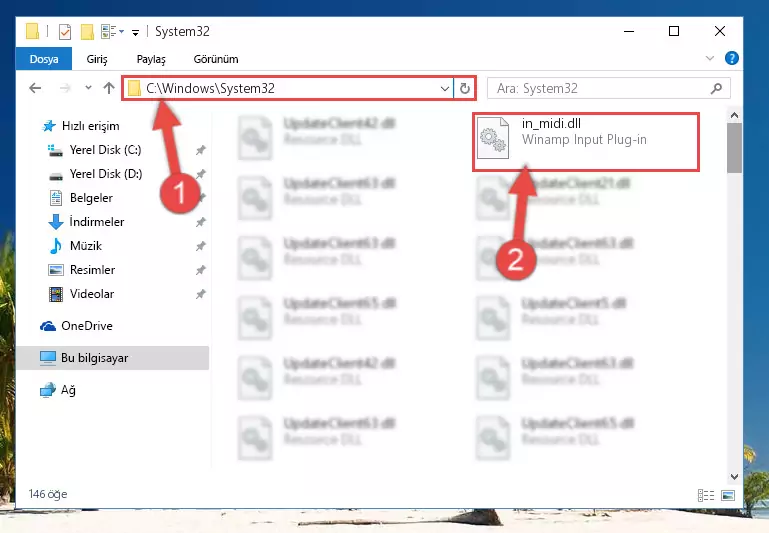This screenshot has height=533, width=769.
Task: Switch to large icons view in status bar
Action: coord(728,495)
